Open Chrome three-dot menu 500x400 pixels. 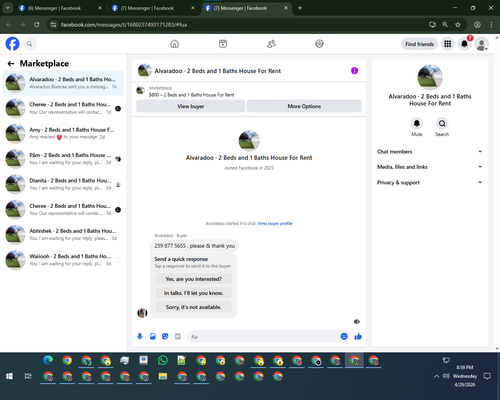491,25
